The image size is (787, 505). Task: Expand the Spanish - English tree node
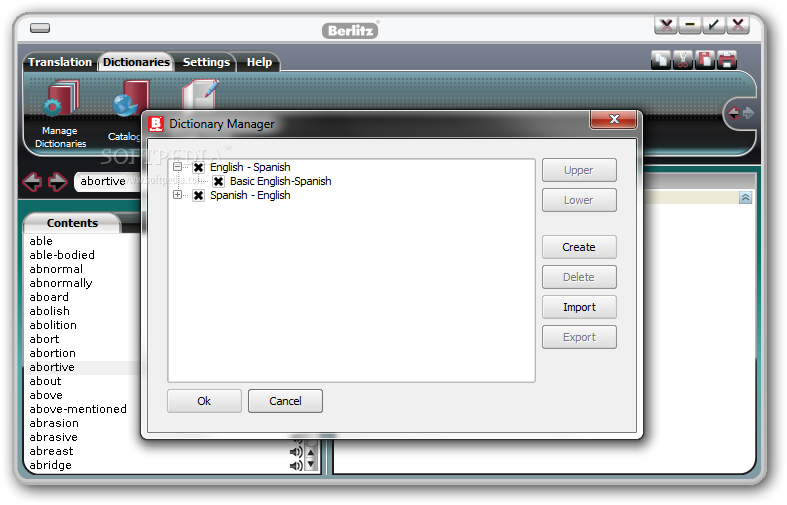point(177,195)
